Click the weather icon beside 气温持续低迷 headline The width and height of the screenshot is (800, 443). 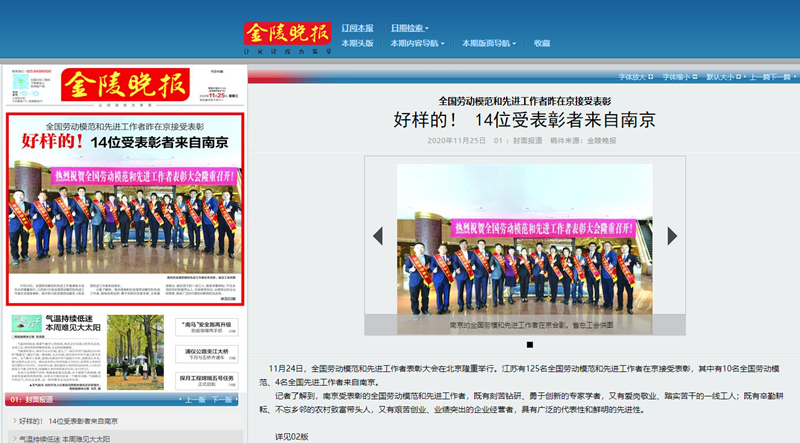pos(27,324)
